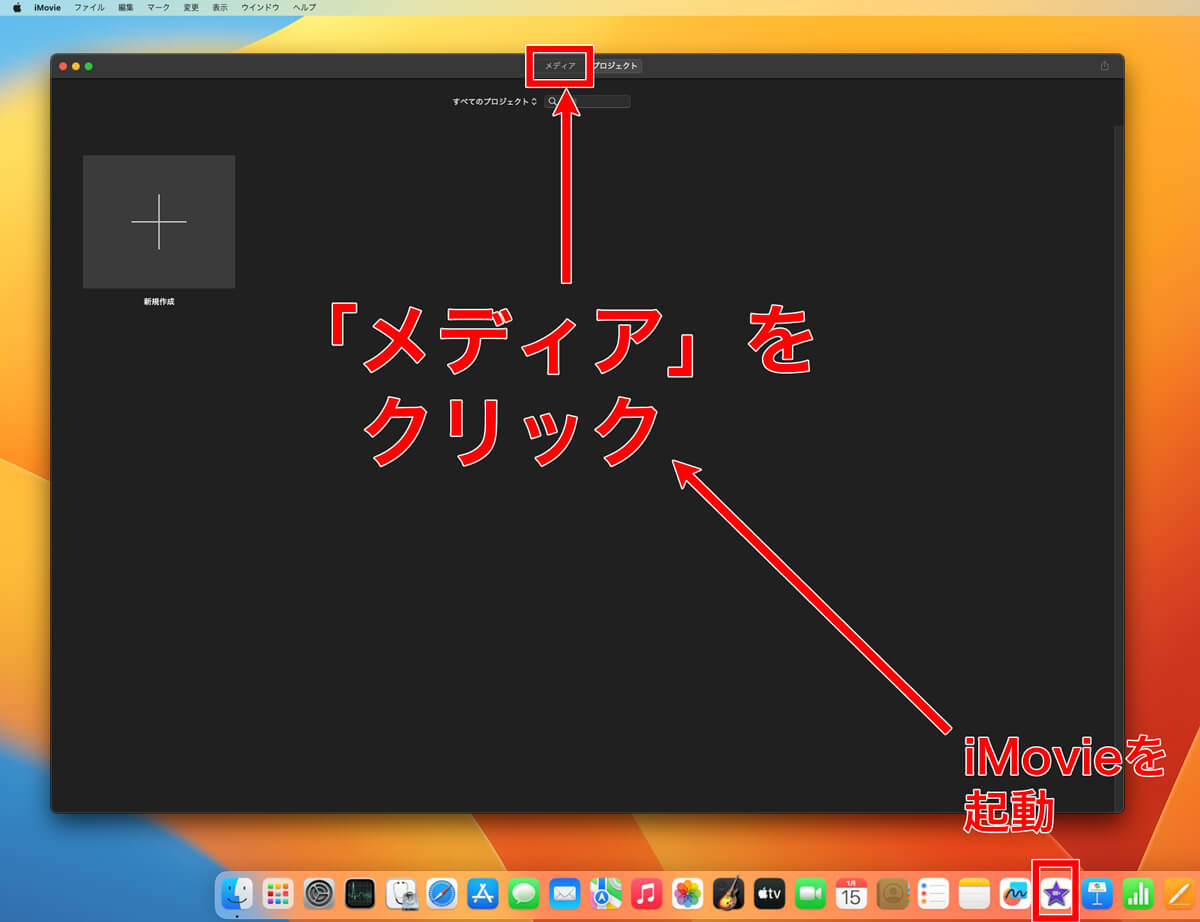Open Disk Utility from the Dock

(401, 892)
